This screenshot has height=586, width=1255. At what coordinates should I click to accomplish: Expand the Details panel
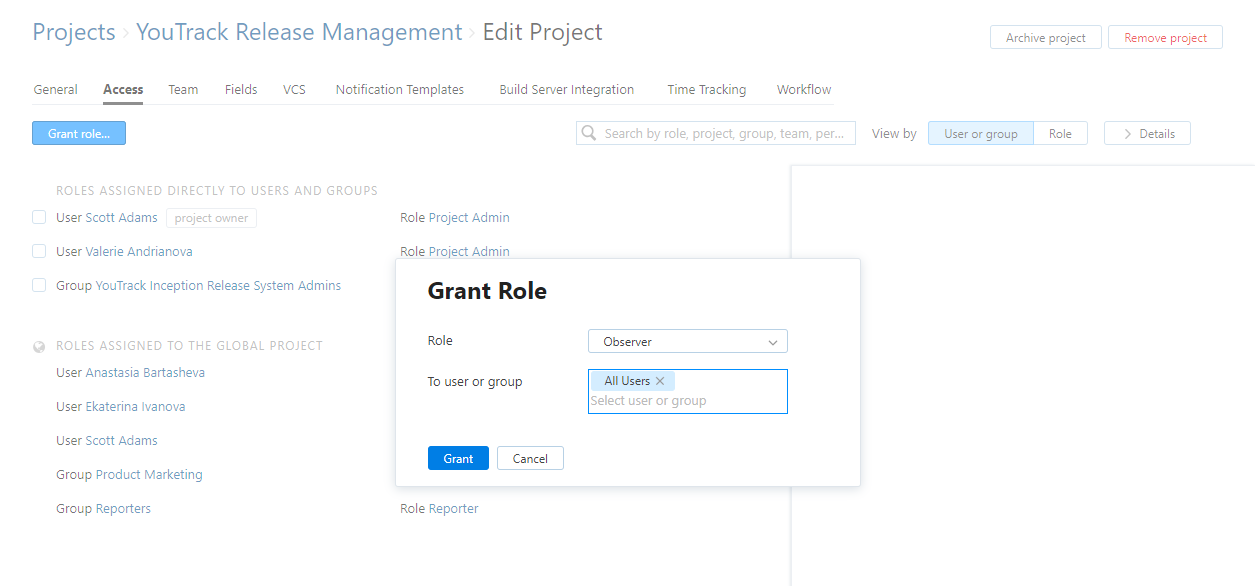[x=1147, y=134]
